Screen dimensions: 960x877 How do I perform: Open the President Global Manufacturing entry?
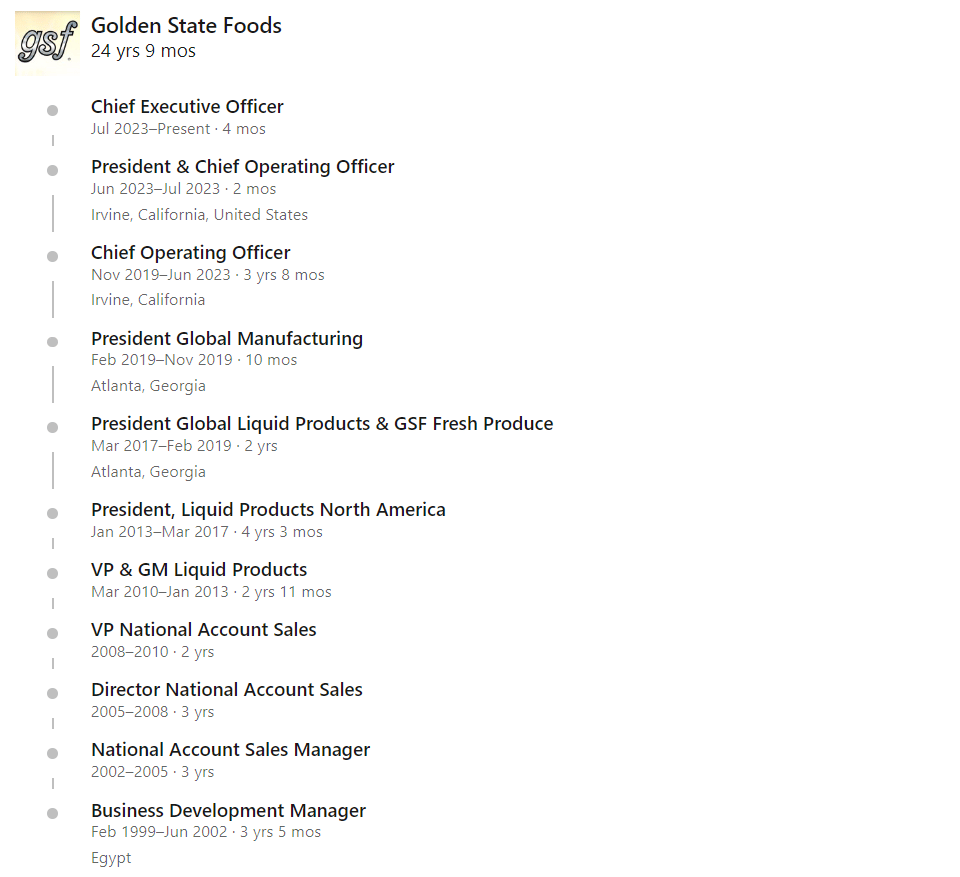(x=226, y=339)
